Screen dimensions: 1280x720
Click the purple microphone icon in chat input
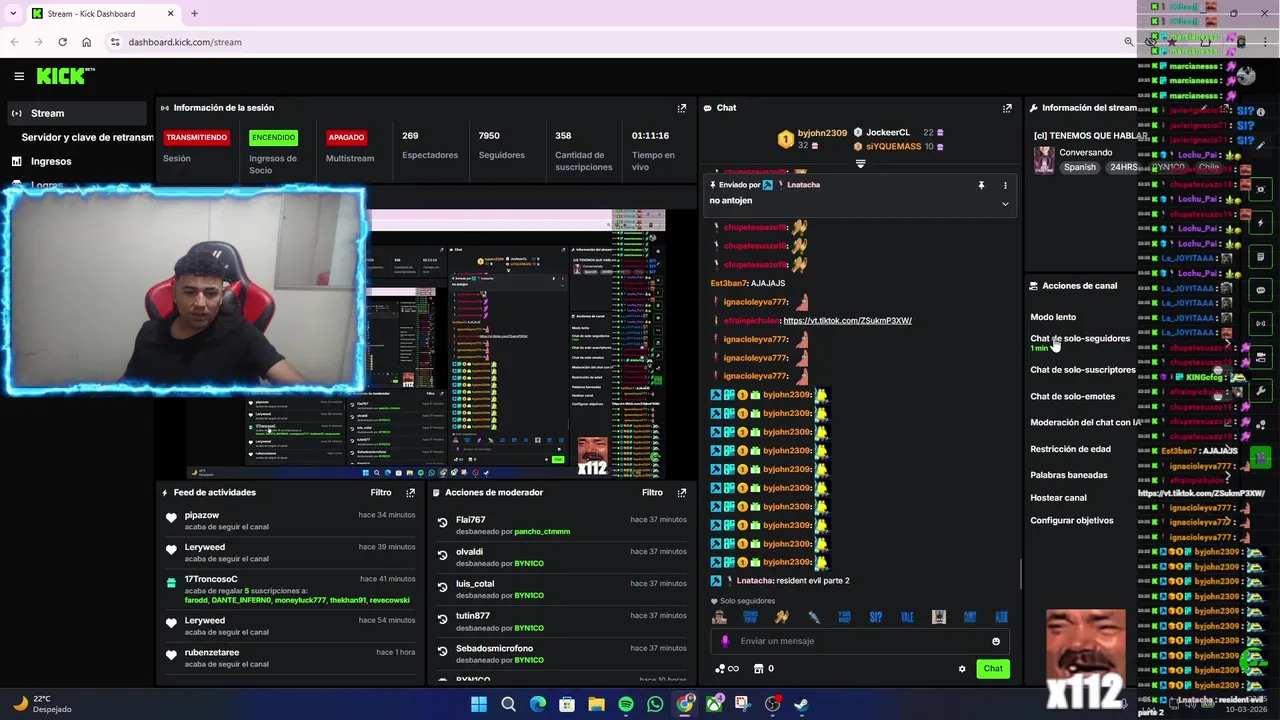point(726,642)
